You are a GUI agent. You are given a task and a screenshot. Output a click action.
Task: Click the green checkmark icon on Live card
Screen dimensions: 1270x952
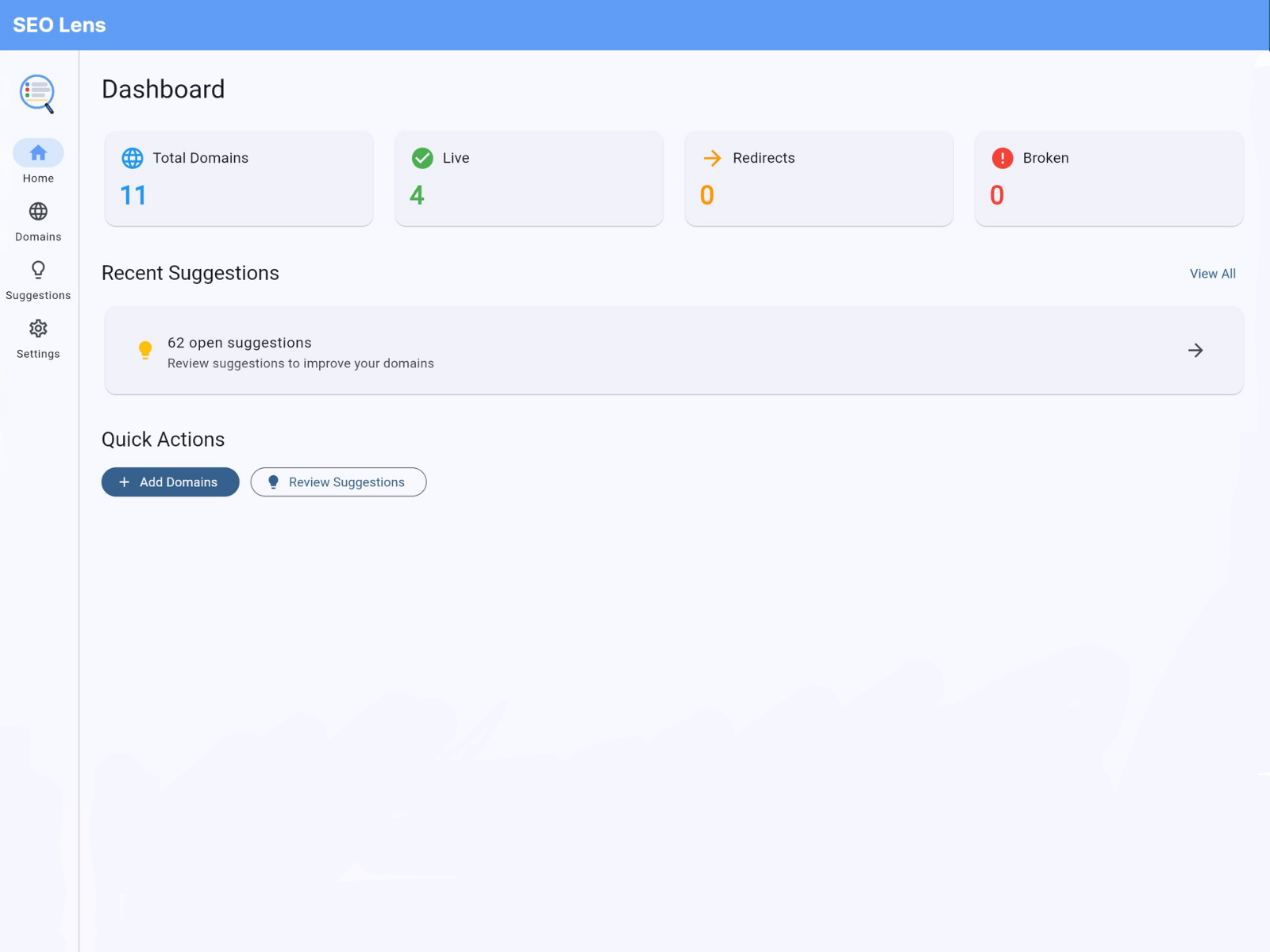tap(422, 158)
